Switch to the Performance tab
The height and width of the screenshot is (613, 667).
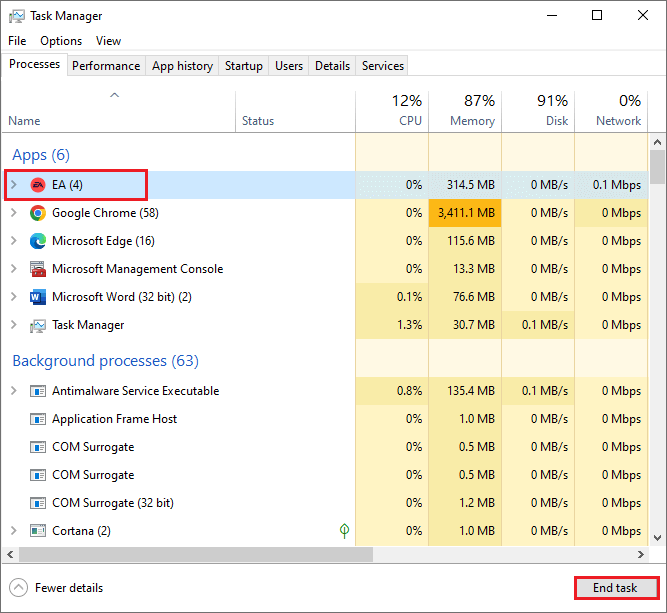106,66
